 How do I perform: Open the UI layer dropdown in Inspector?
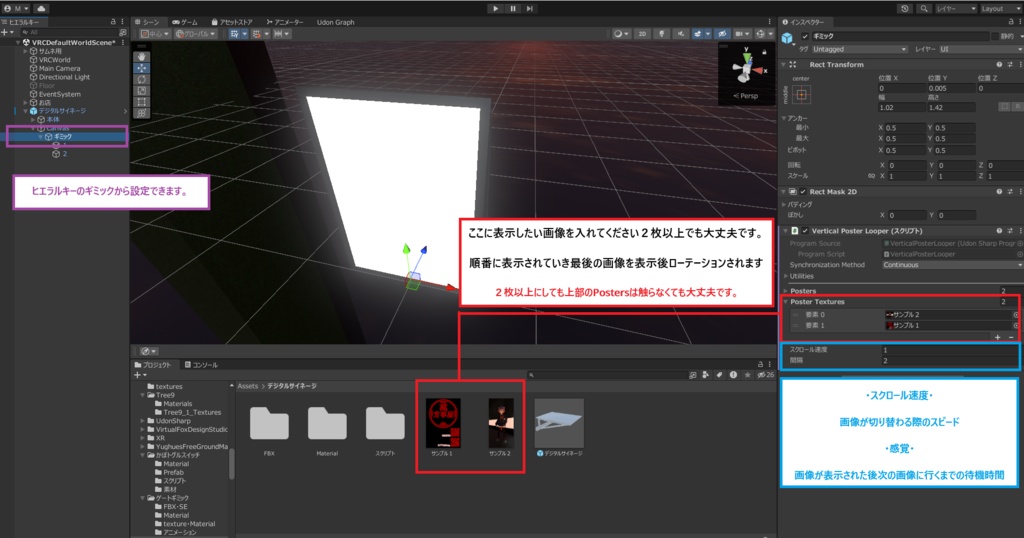980,50
